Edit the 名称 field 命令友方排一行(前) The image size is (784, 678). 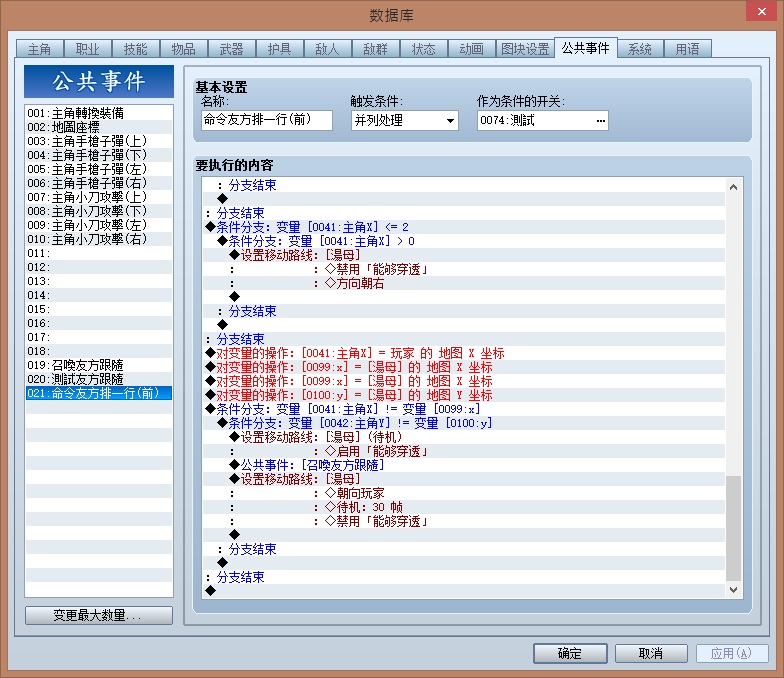pos(267,120)
